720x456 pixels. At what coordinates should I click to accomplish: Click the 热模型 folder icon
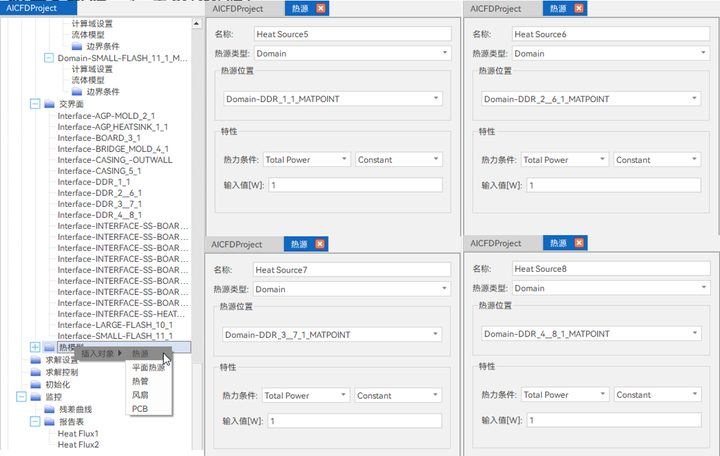(49, 347)
